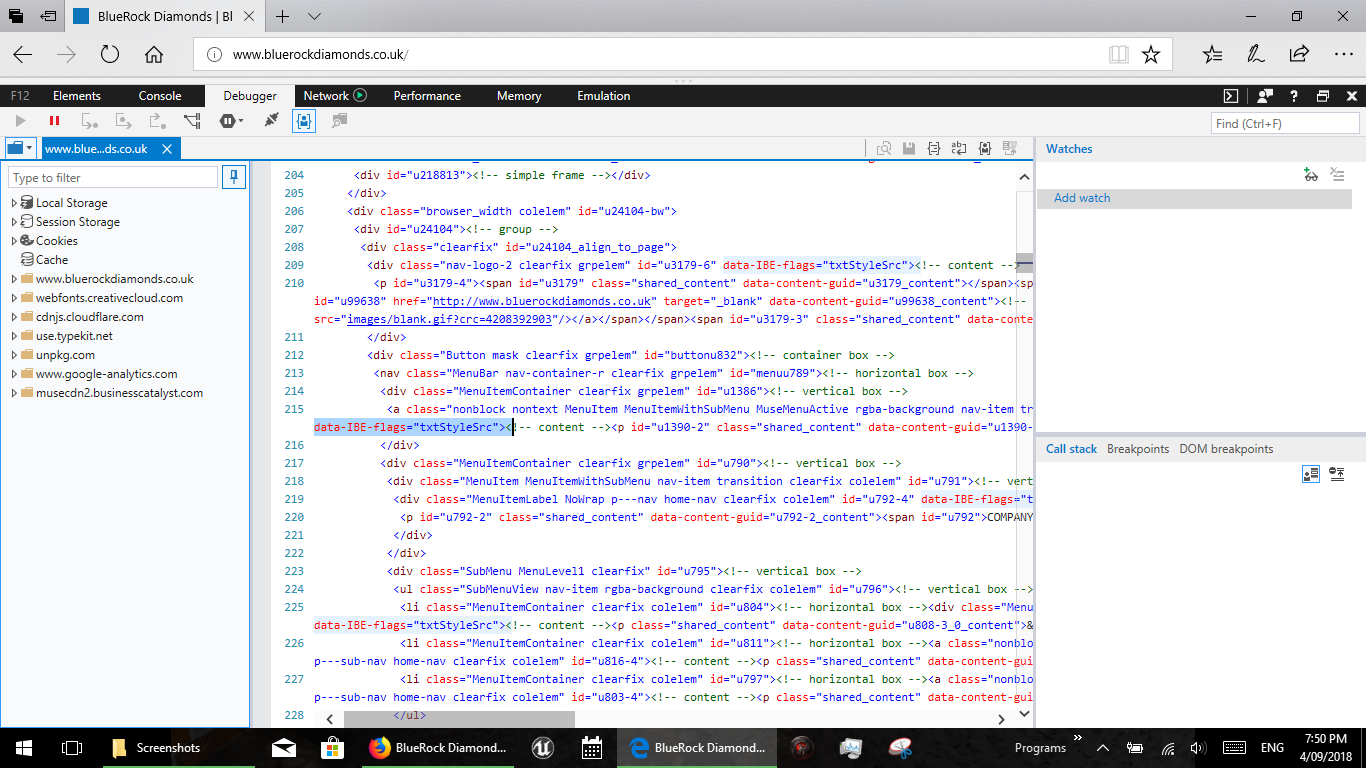Click the Step out debugger icon
The width and height of the screenshot is (1366, 768).
click(x=157, y=120)
